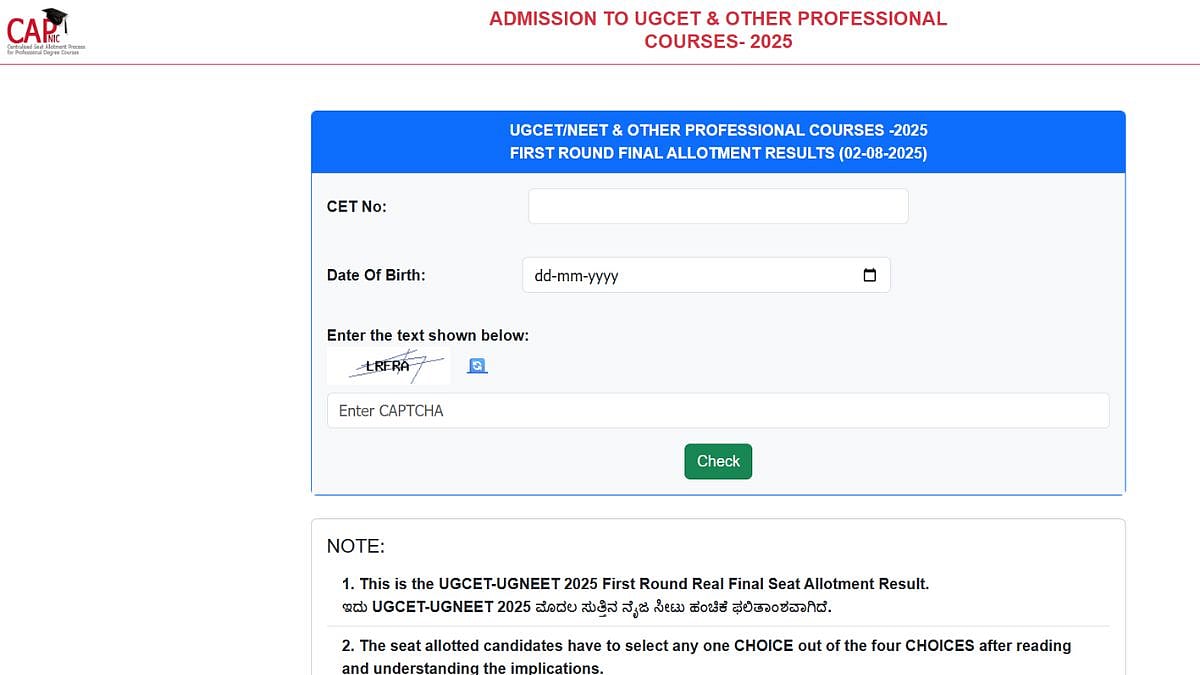Click note 1 about Real Final Seat Allotment
The image size is (1200, 675).
[x=635, y=583]
